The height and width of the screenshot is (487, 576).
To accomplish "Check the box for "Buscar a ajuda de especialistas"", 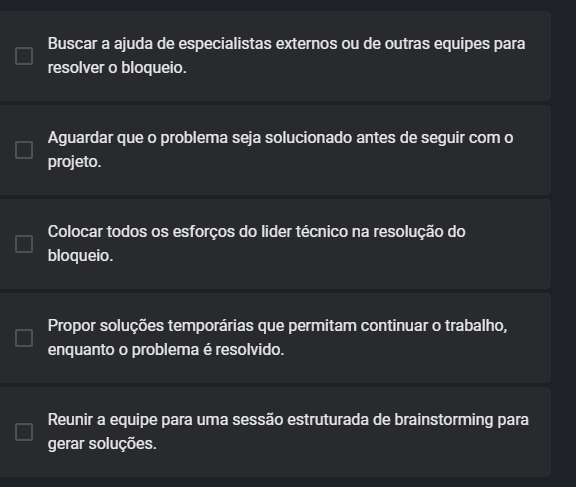I will [24, 56].
